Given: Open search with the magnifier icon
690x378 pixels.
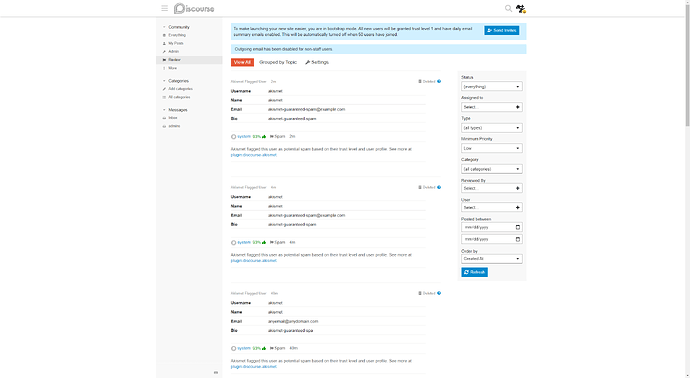Looking at the screenshot, I should (508, 8).
